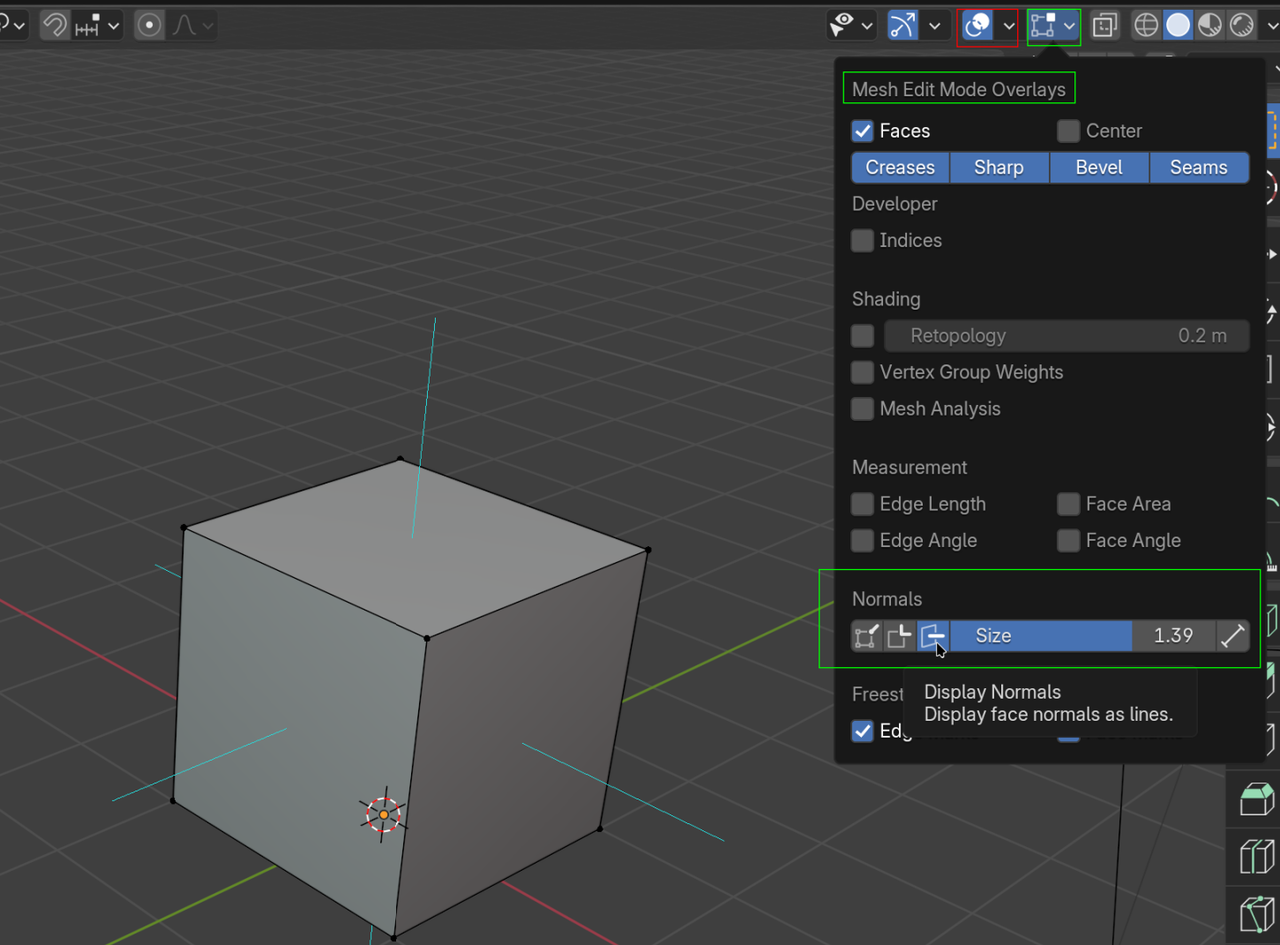Enable Edge Length measurement checkbox
This screenshot has height=945, width=1280.
[862, 504]
